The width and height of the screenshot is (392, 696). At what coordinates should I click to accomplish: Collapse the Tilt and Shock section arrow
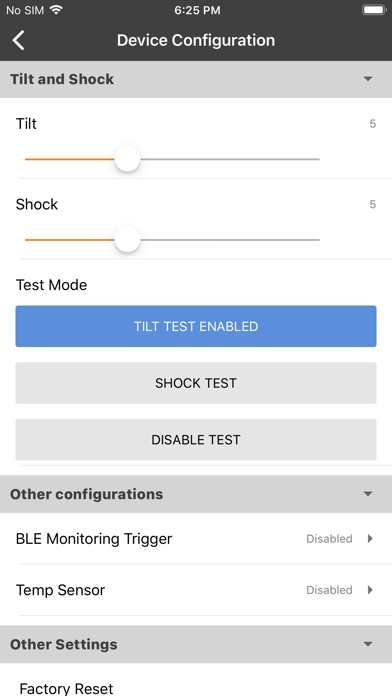368,79
